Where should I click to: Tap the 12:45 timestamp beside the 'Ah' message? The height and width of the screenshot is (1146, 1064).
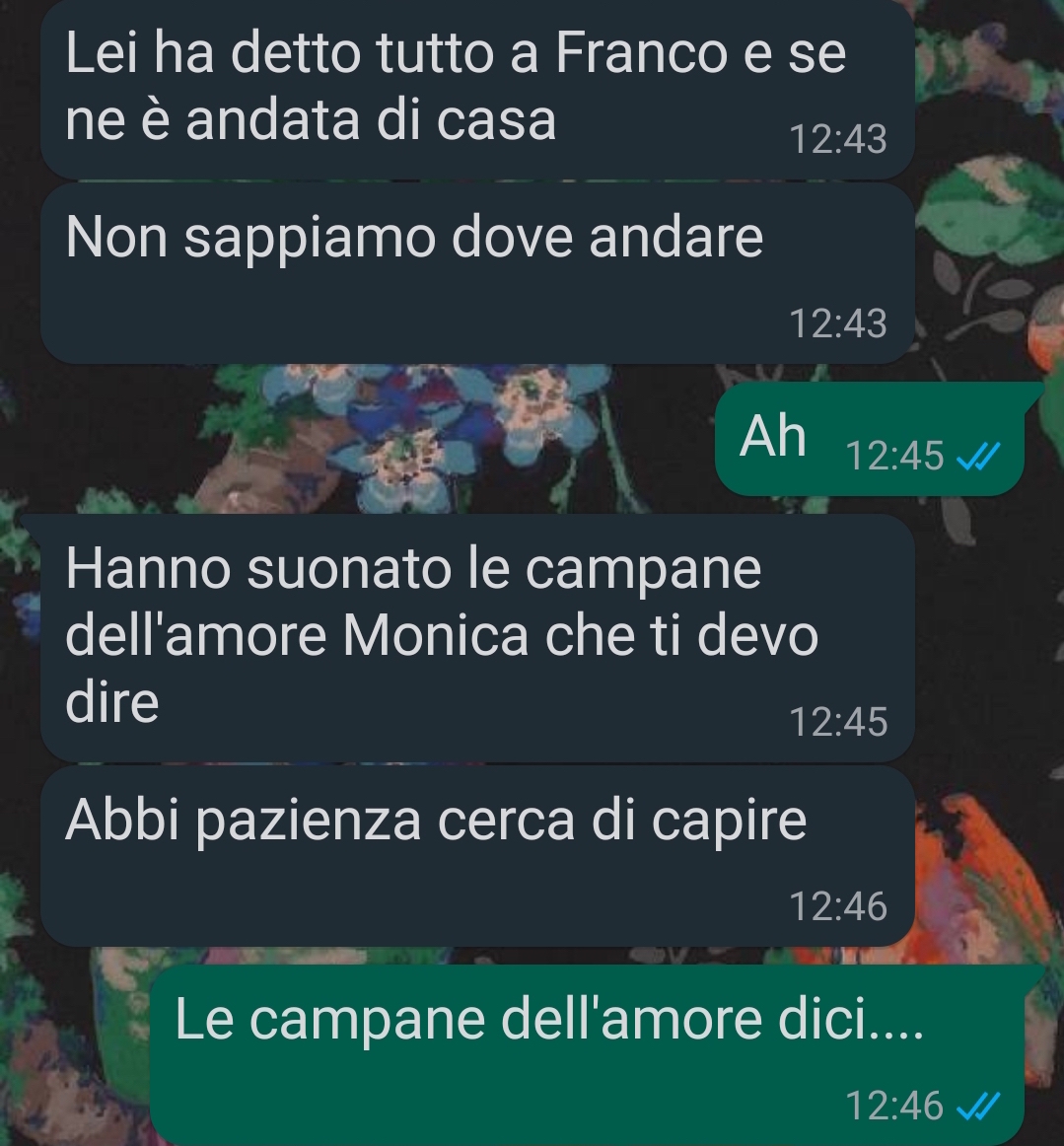click(x=894, y=456)
